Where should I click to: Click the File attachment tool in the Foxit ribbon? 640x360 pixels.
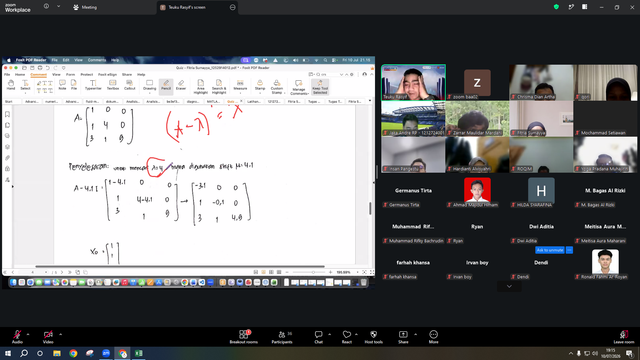[x=74, y=85]
